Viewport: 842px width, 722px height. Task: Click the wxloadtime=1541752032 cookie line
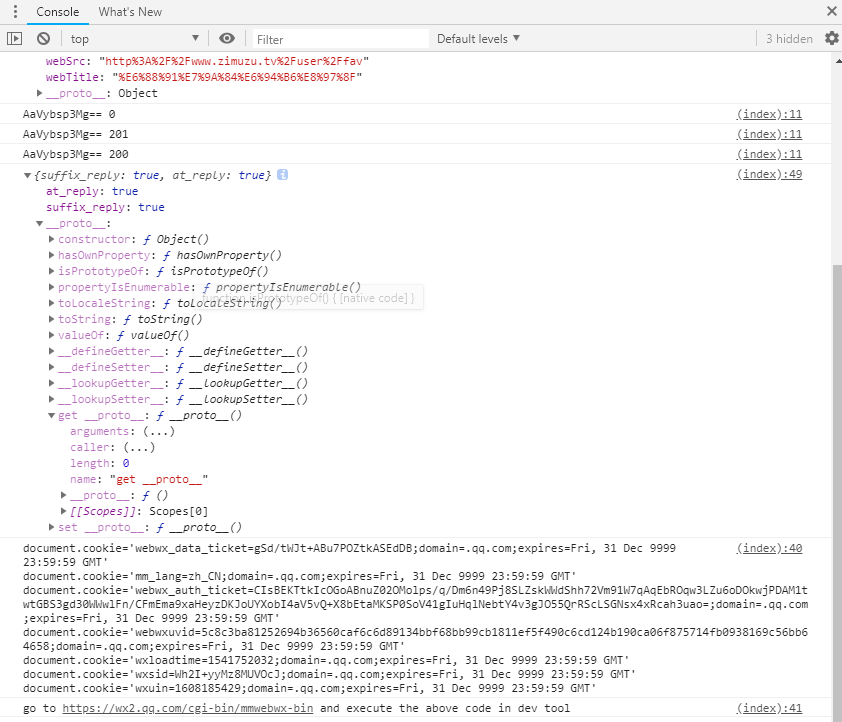click(325, 660)
